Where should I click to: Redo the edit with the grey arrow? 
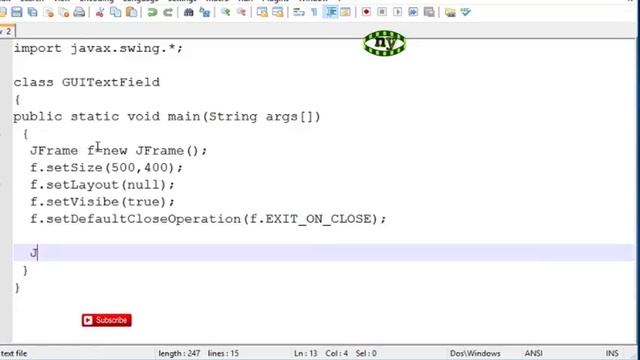[168, 12]
